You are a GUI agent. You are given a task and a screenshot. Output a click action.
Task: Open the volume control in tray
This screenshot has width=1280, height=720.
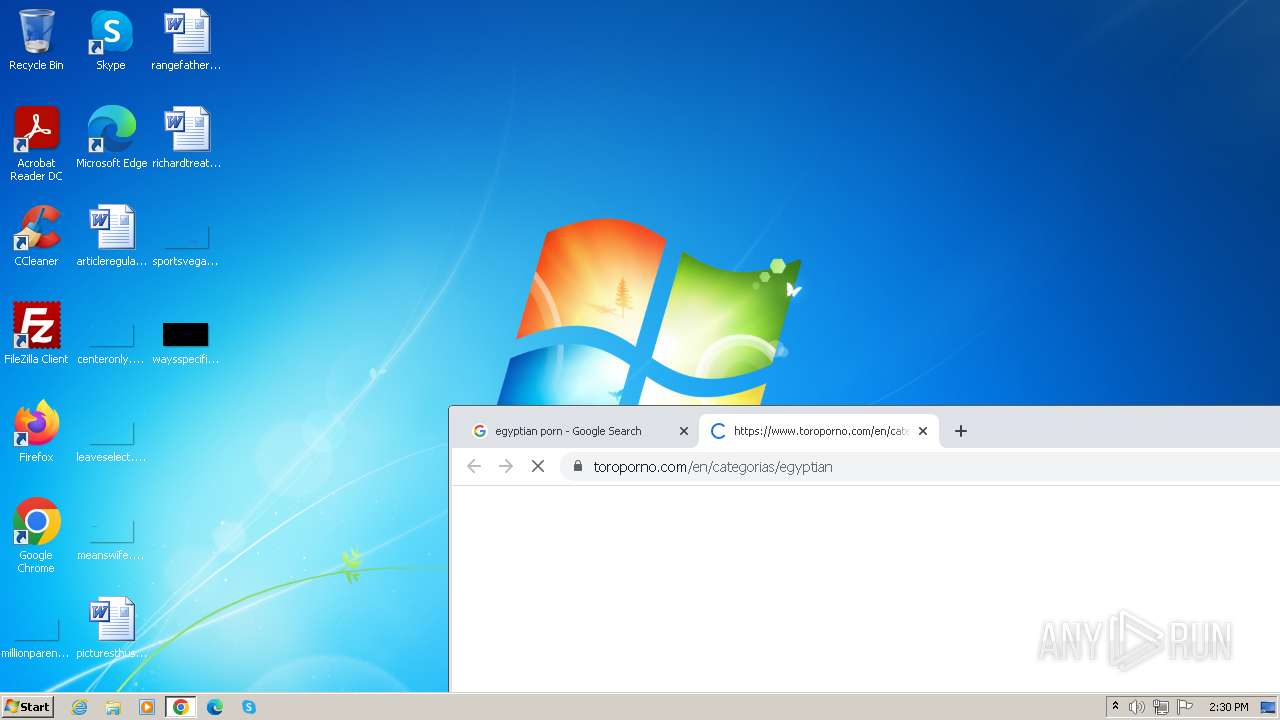[x=1137, y=707]
